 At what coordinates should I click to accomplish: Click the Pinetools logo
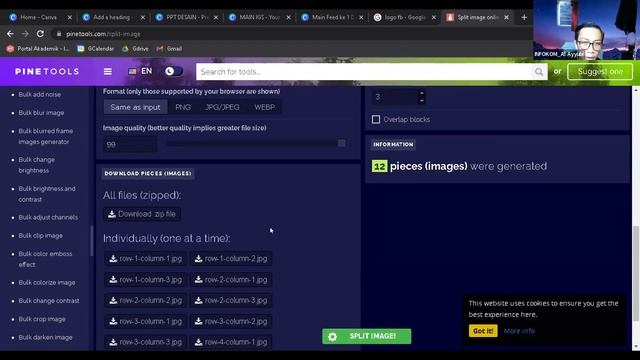(47, 71)
